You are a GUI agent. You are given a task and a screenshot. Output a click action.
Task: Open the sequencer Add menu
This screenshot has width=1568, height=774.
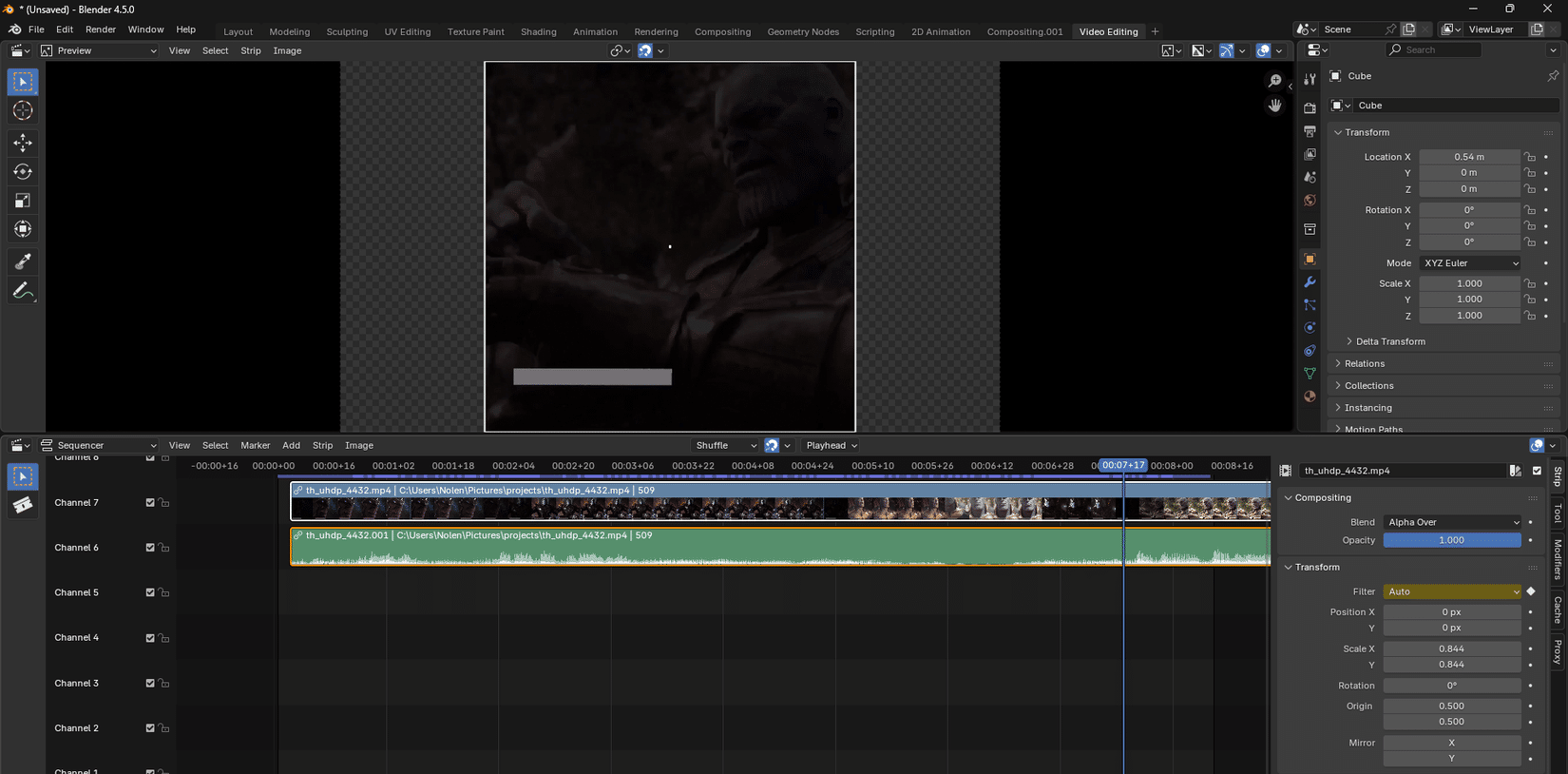pyautogui.click(x=291, y=446)
